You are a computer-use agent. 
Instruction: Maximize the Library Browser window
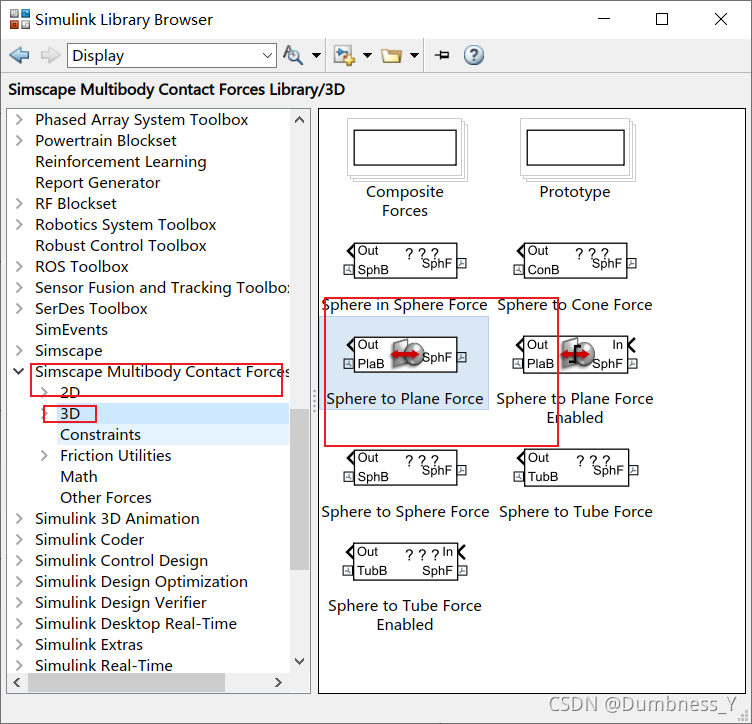662,19
